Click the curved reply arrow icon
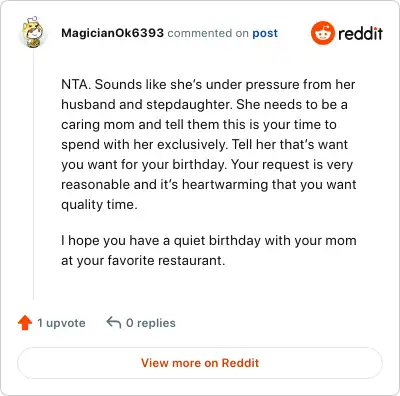The width and height of the screenshot is (400, 396). (114, 322)
